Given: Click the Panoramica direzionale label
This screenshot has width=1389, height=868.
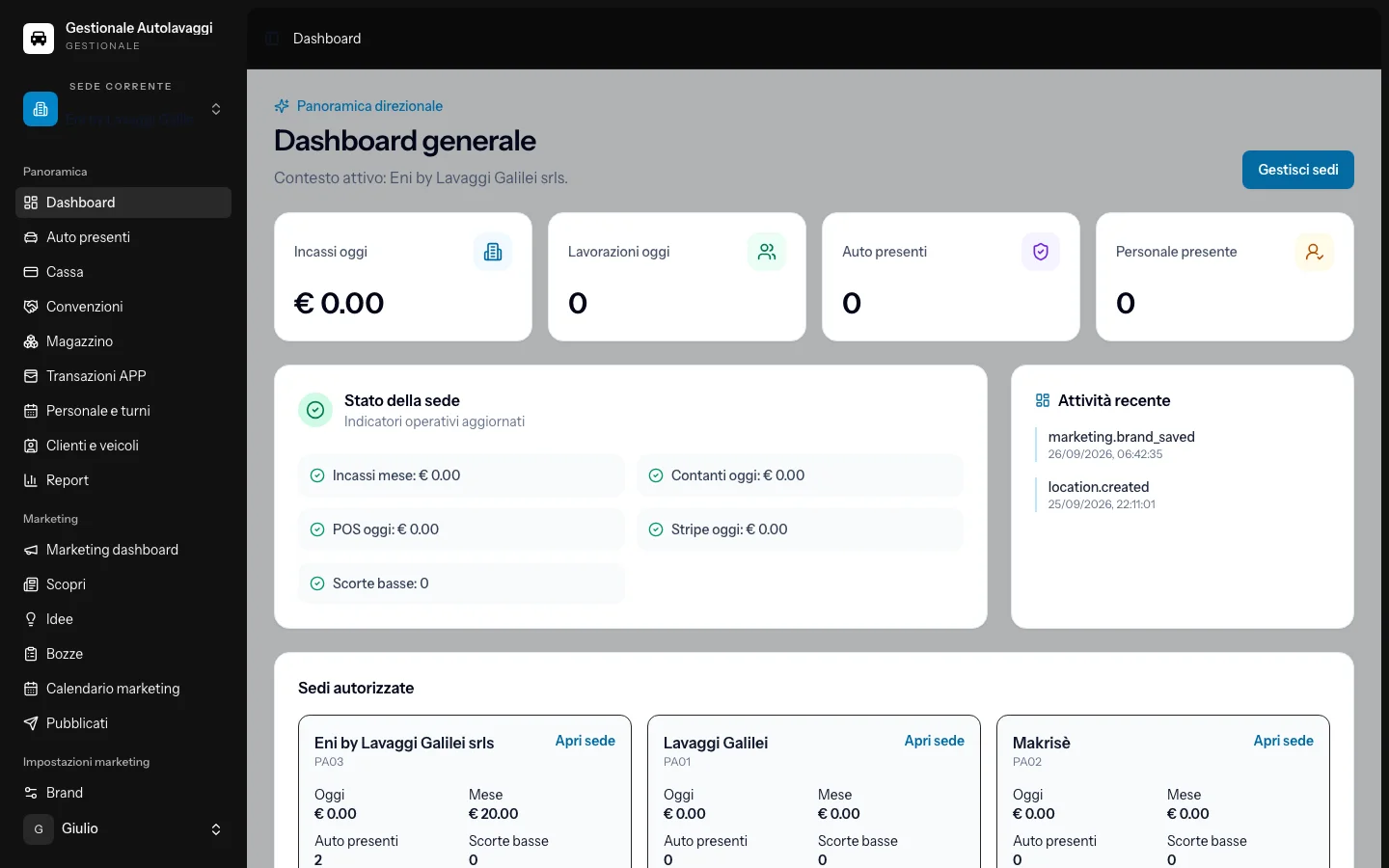Looking at the screenshot, I should (x=369, y=106).
